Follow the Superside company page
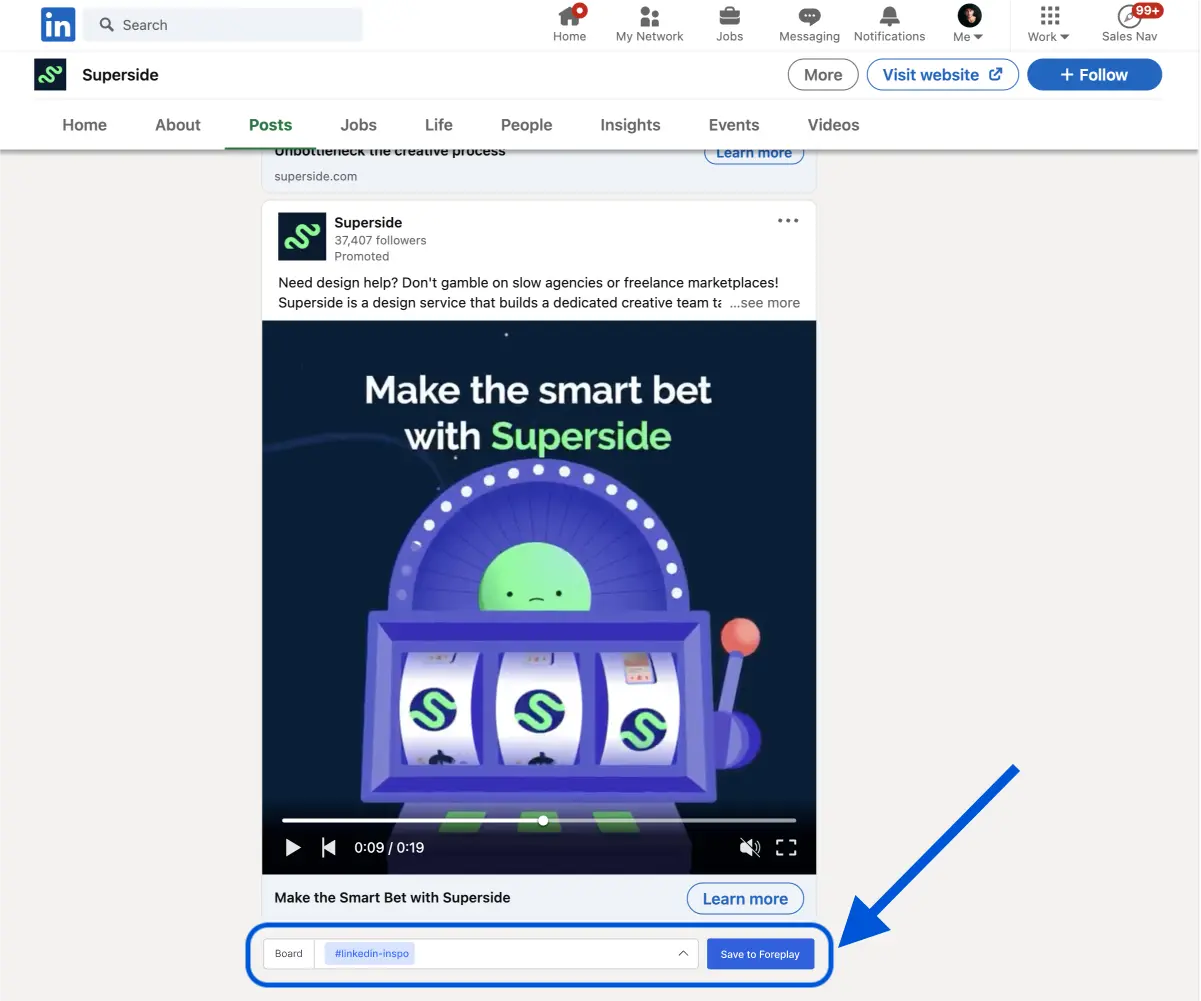 (x=1094, y=75)
